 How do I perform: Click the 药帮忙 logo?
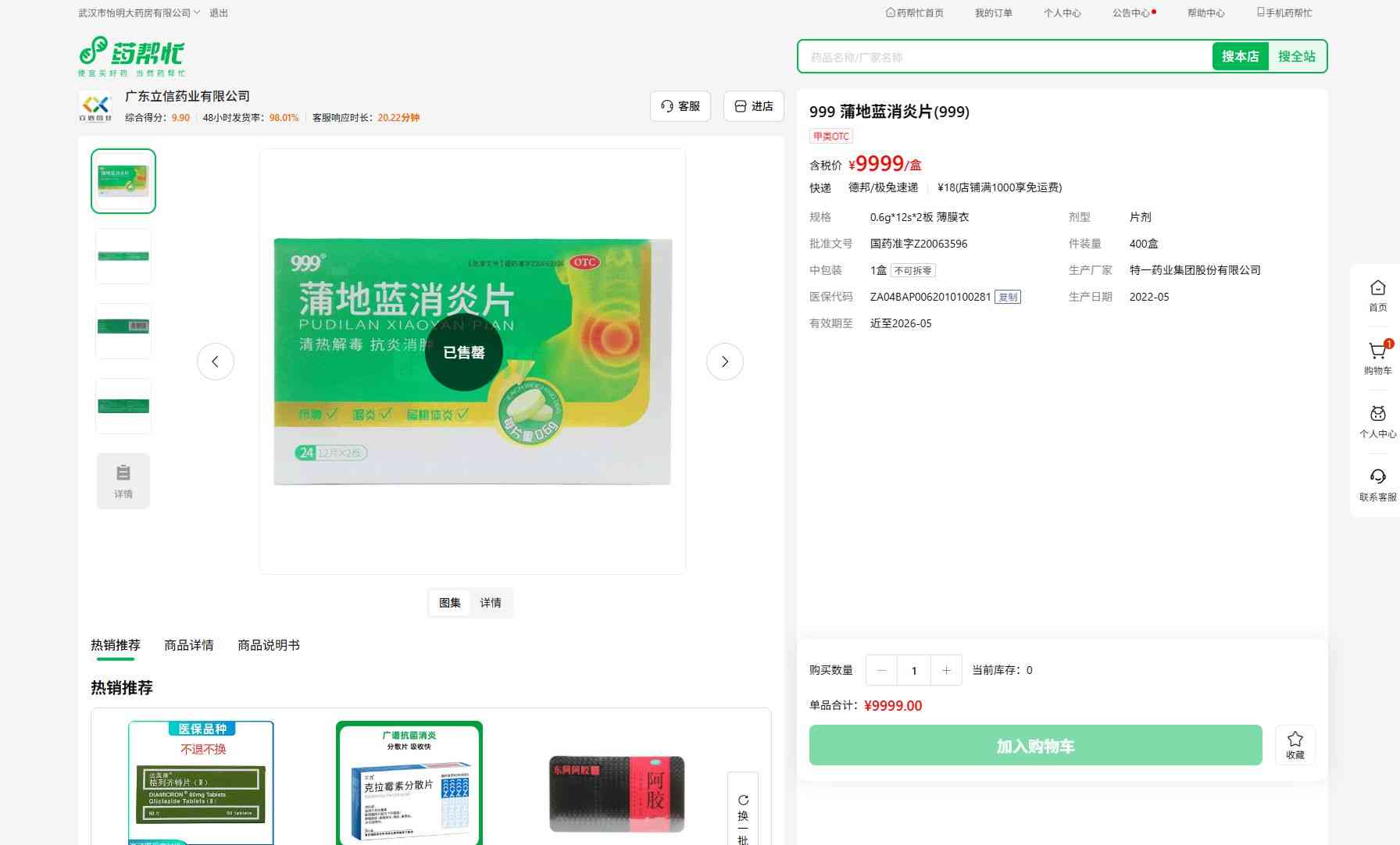pyautogui.click(x=132, y=56)
